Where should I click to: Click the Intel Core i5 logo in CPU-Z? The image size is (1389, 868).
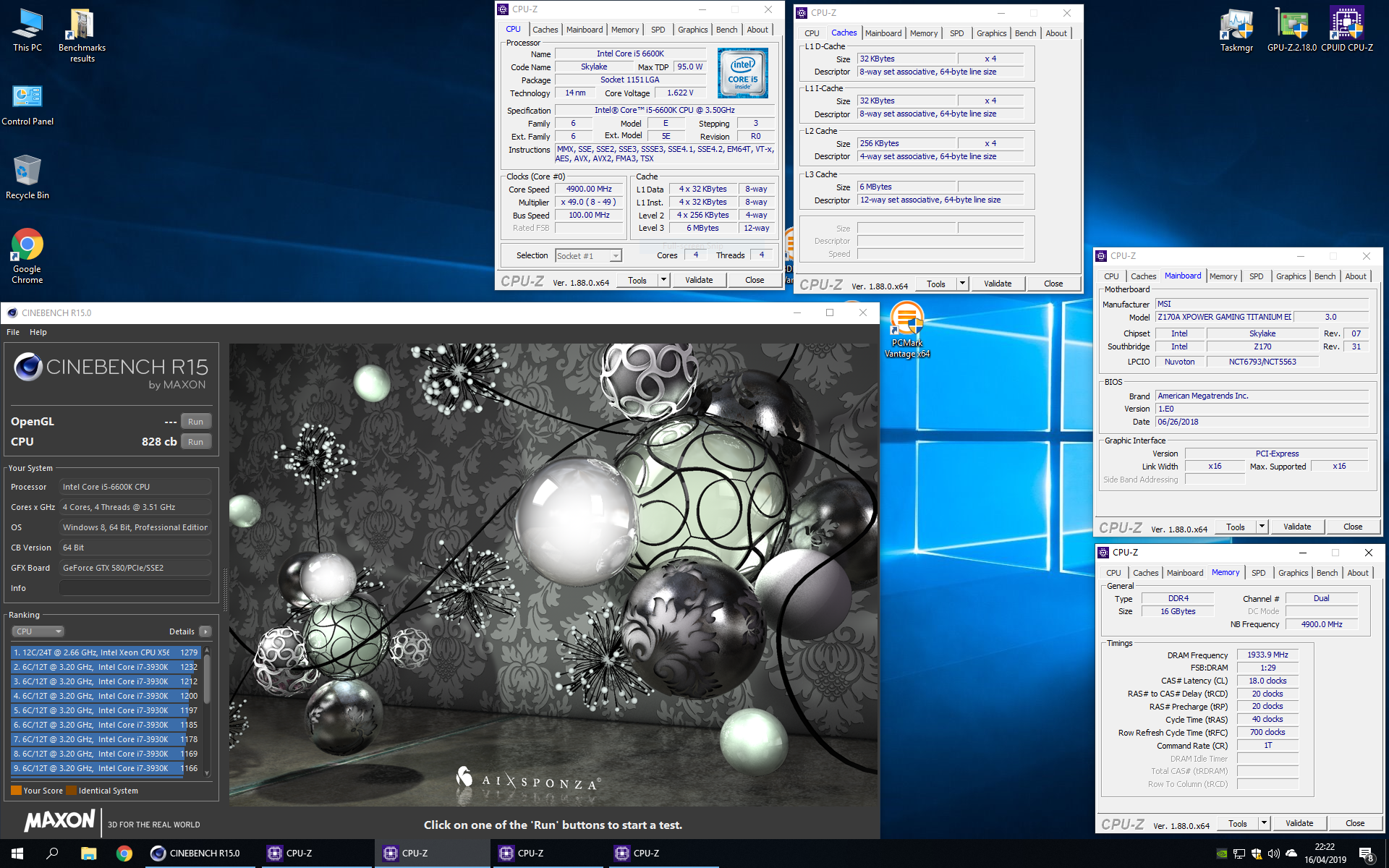pos(743,73)
